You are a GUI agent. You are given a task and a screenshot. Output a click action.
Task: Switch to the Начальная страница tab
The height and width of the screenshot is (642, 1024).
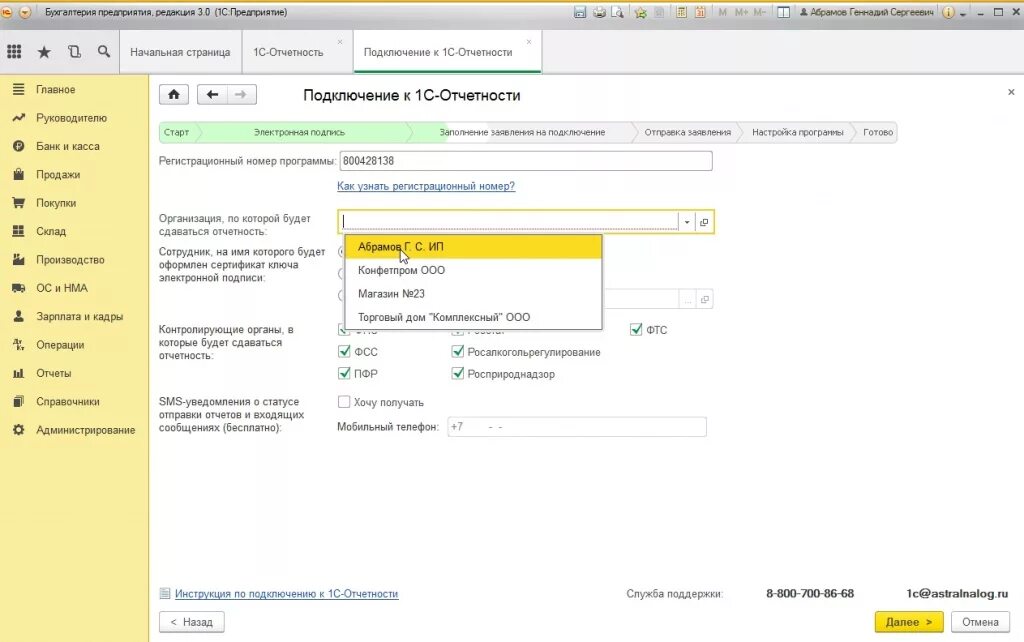[x=180, y=52]
